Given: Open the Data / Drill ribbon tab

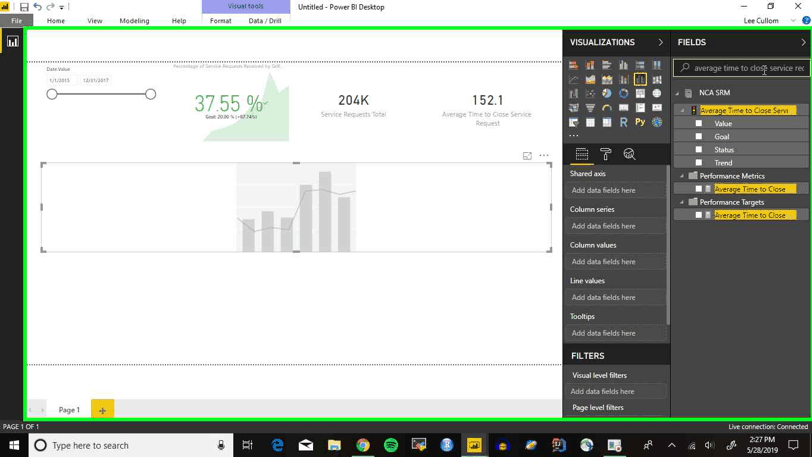Looking at the screenshot, I should [265, 21].
